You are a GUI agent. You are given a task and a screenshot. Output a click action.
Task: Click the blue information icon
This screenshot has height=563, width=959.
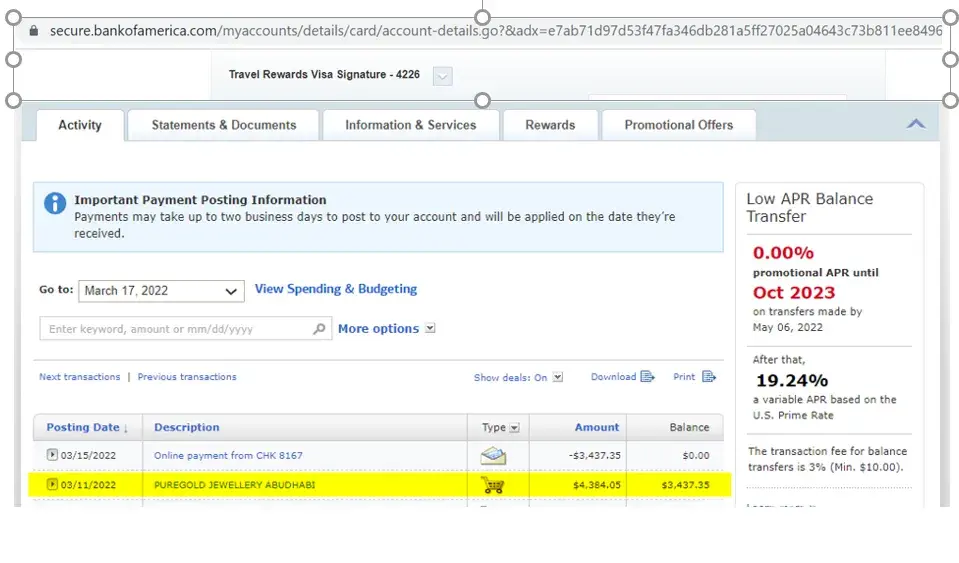(x=54, y=204)
